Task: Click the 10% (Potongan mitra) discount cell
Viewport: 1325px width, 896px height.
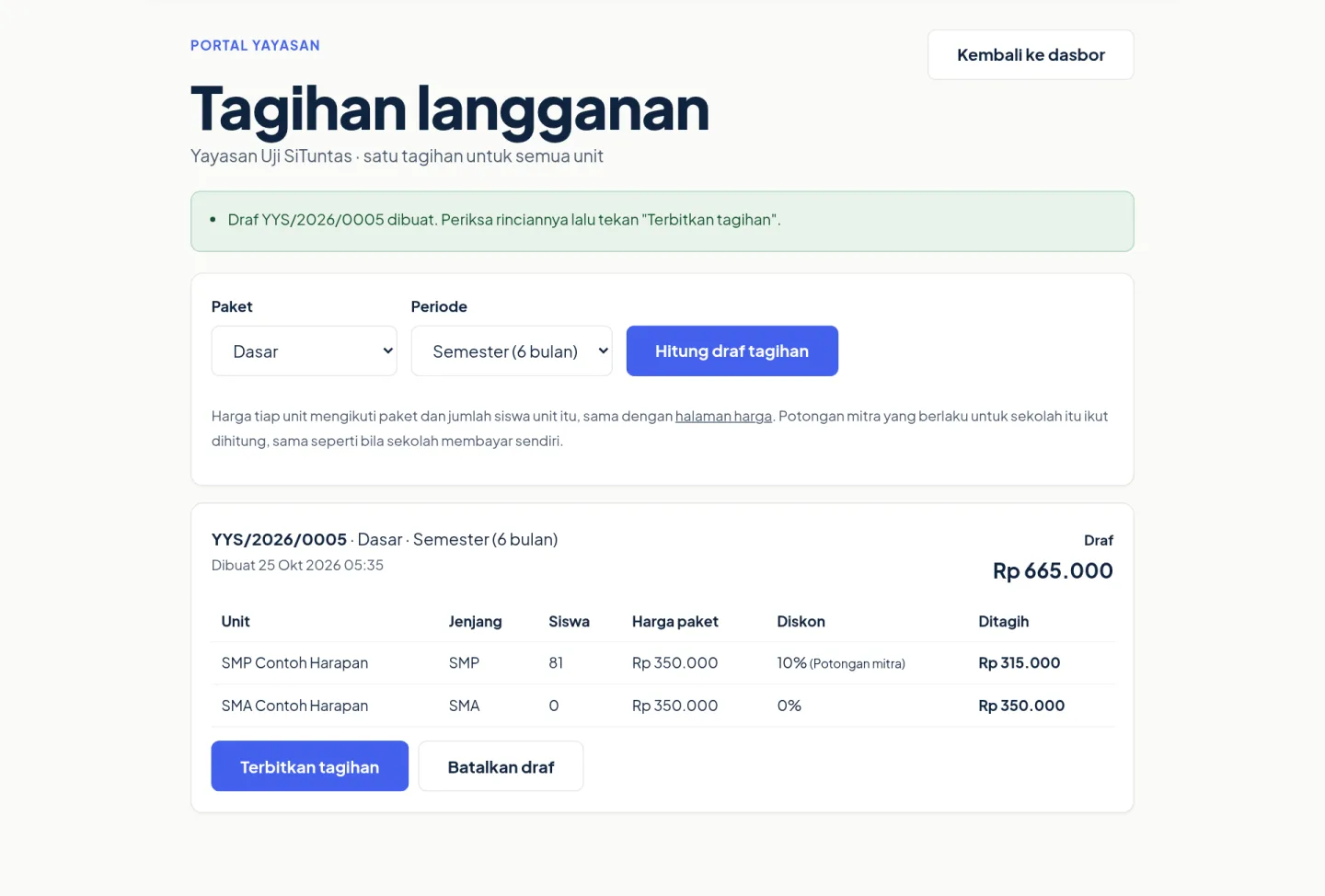Action: (841, 662)
